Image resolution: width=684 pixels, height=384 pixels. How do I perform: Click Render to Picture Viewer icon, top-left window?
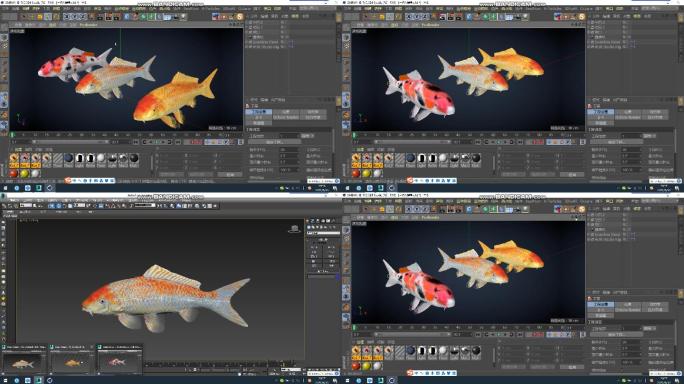(x=109, y=17)
